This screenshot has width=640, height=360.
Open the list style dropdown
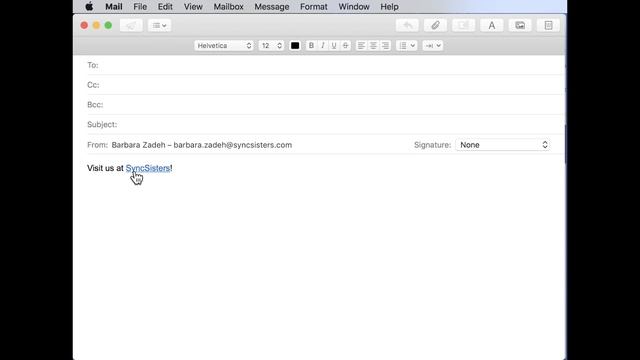click(407, 46)
